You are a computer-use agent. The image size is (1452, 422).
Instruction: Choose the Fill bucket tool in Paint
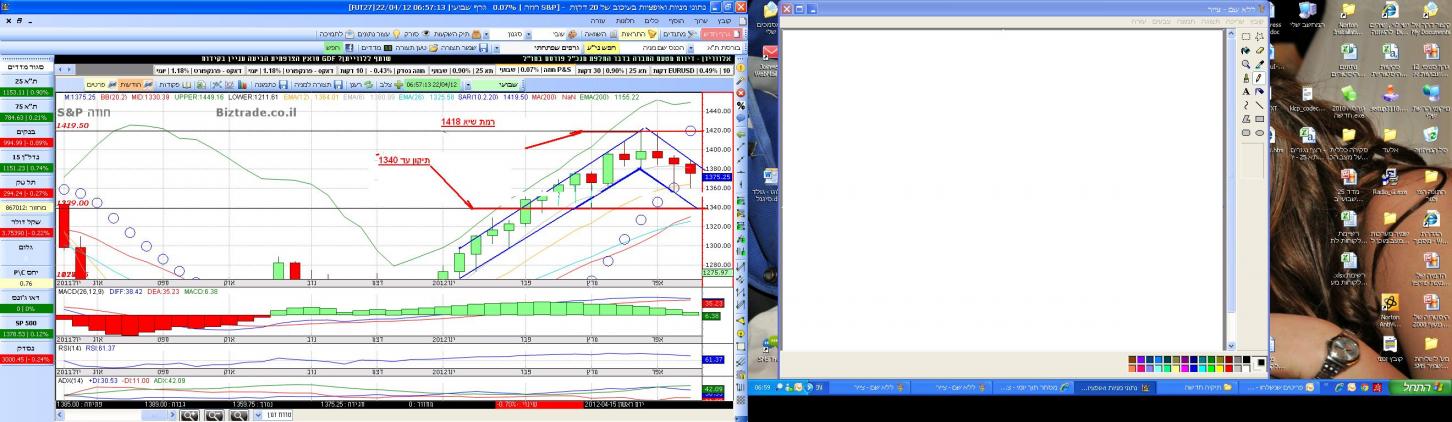click(x=1246, y=50)
